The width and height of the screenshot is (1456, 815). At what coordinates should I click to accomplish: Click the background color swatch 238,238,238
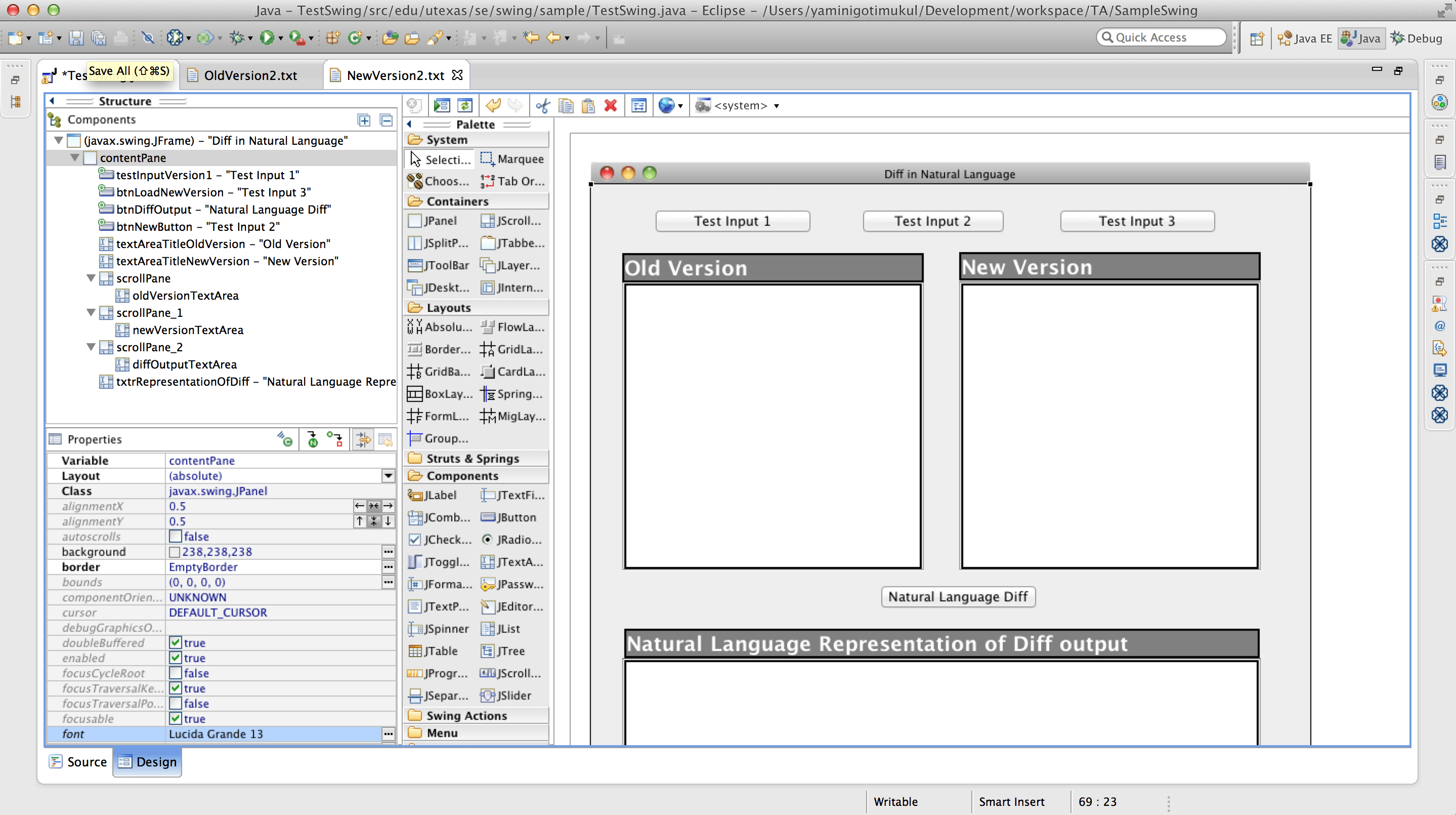point(175,551)
